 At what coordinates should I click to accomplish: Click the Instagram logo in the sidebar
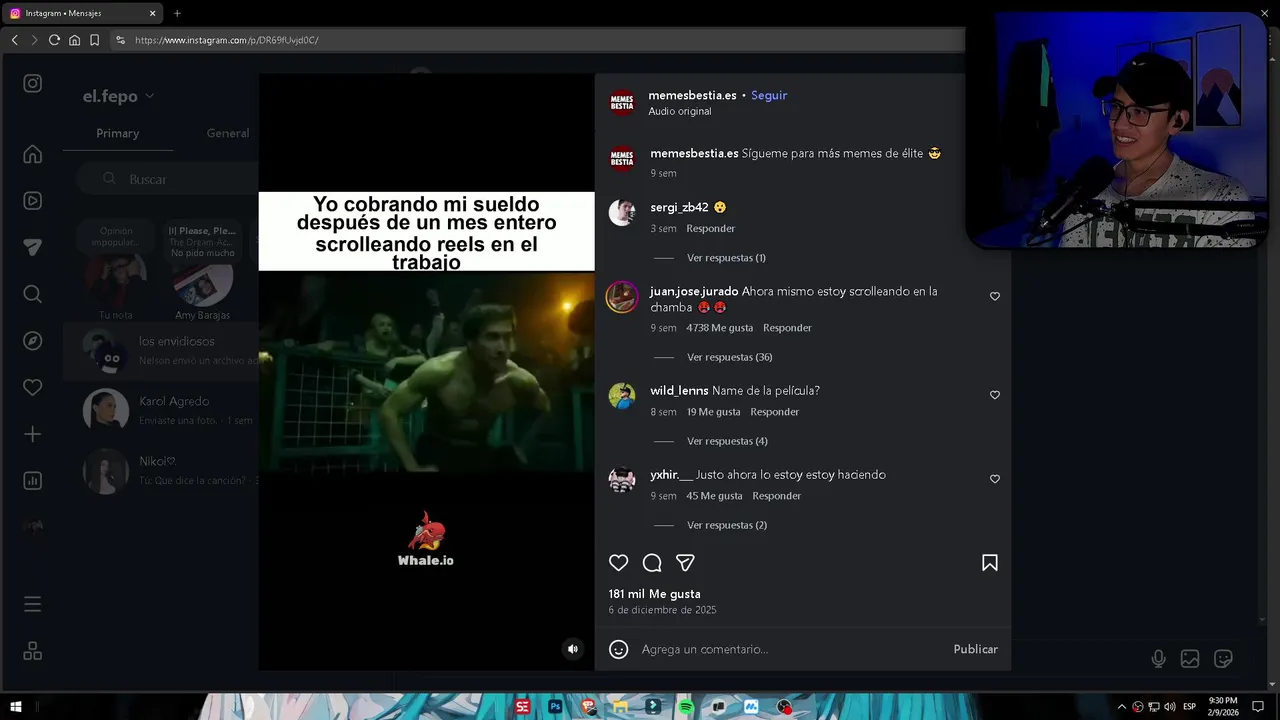[x=33, y=84]
